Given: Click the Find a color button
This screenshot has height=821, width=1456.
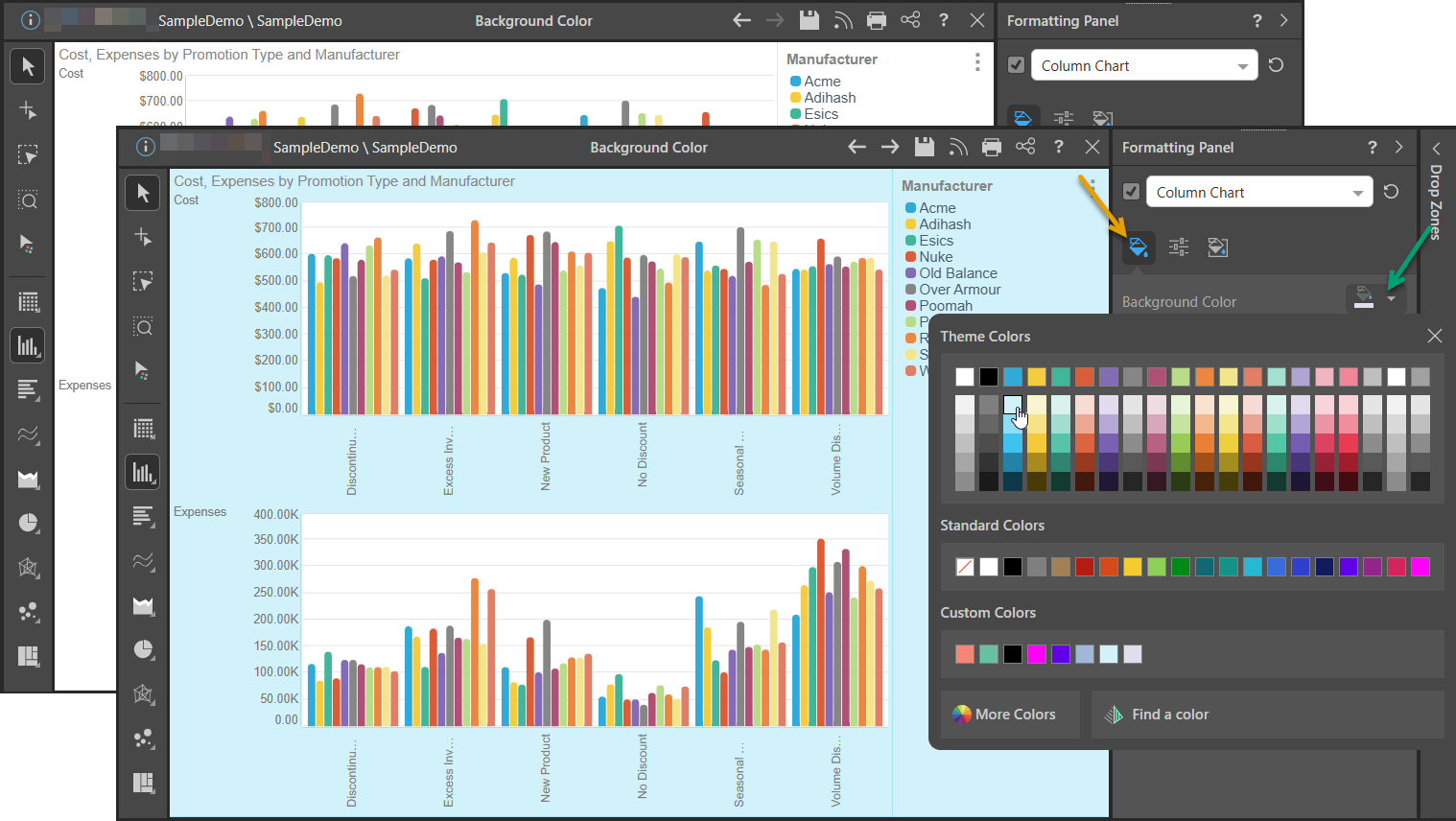Looking at the screenshot, I should [x=1169, y=715].
